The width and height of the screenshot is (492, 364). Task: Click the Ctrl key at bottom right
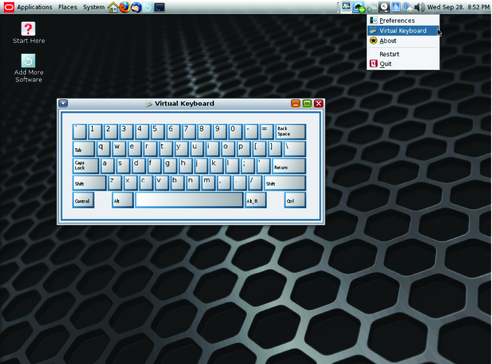(295, 200)
